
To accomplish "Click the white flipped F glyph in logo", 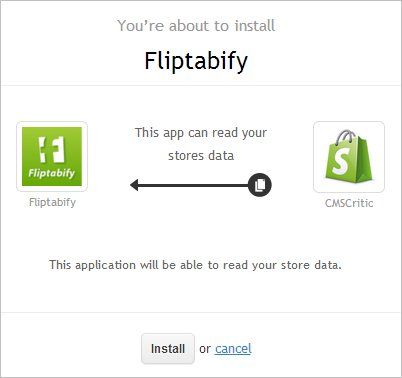I will [52, 149].
